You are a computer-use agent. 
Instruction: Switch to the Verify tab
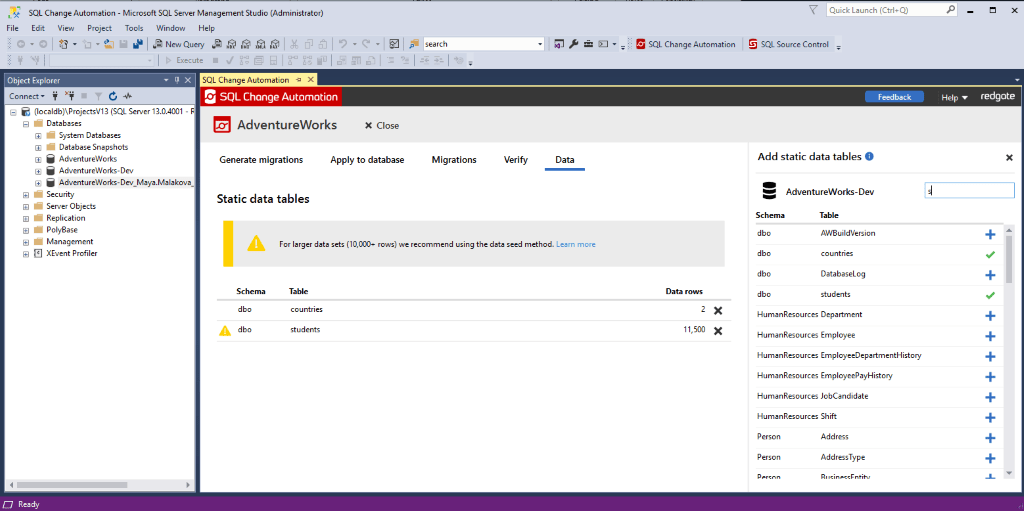[516, 159]
